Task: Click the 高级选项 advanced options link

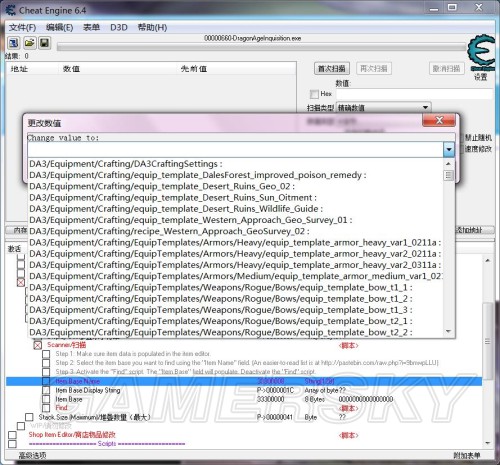Action: 32,455
